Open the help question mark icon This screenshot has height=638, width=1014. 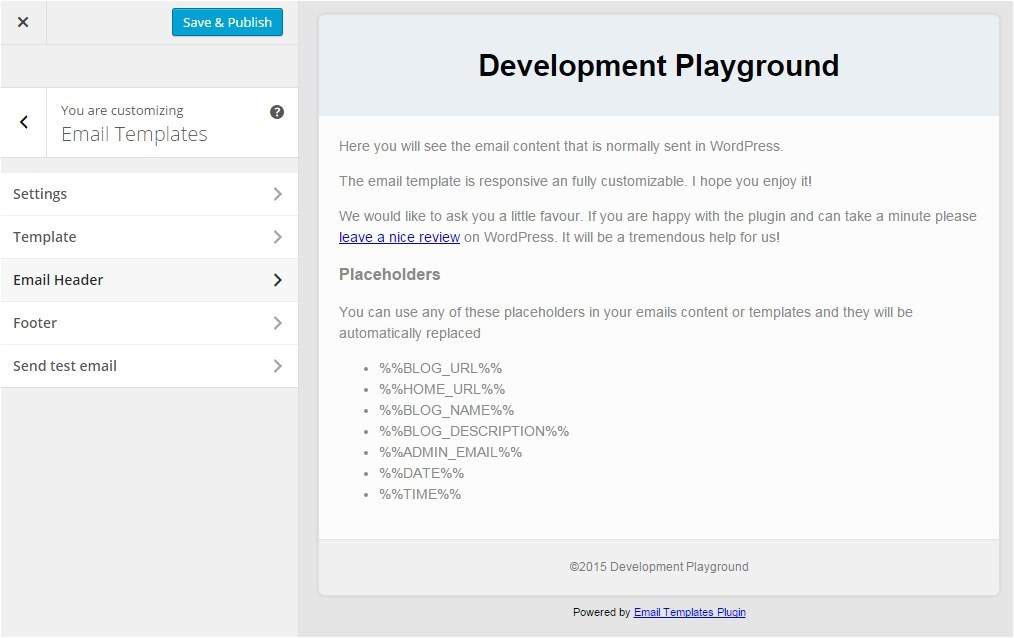coord(277,112)
